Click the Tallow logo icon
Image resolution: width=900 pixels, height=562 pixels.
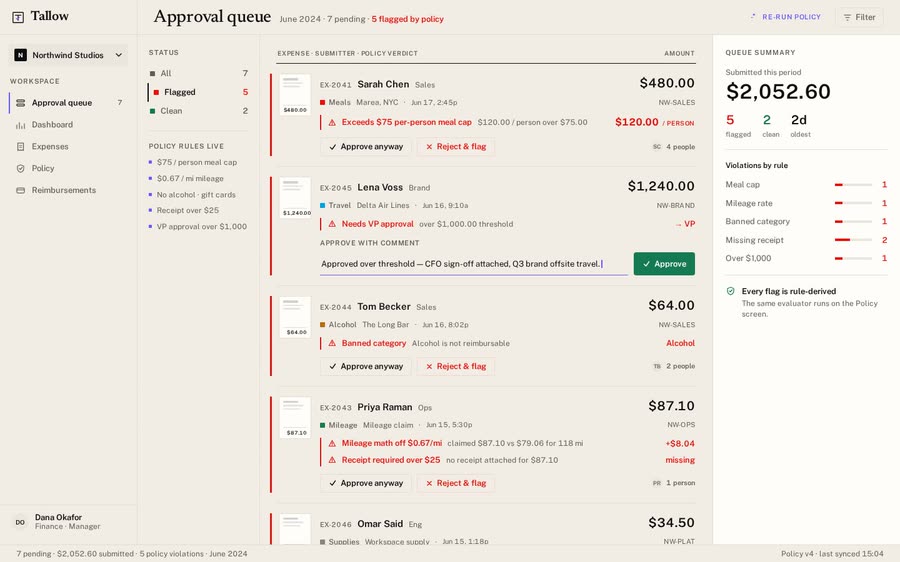[x=18, y=17]
